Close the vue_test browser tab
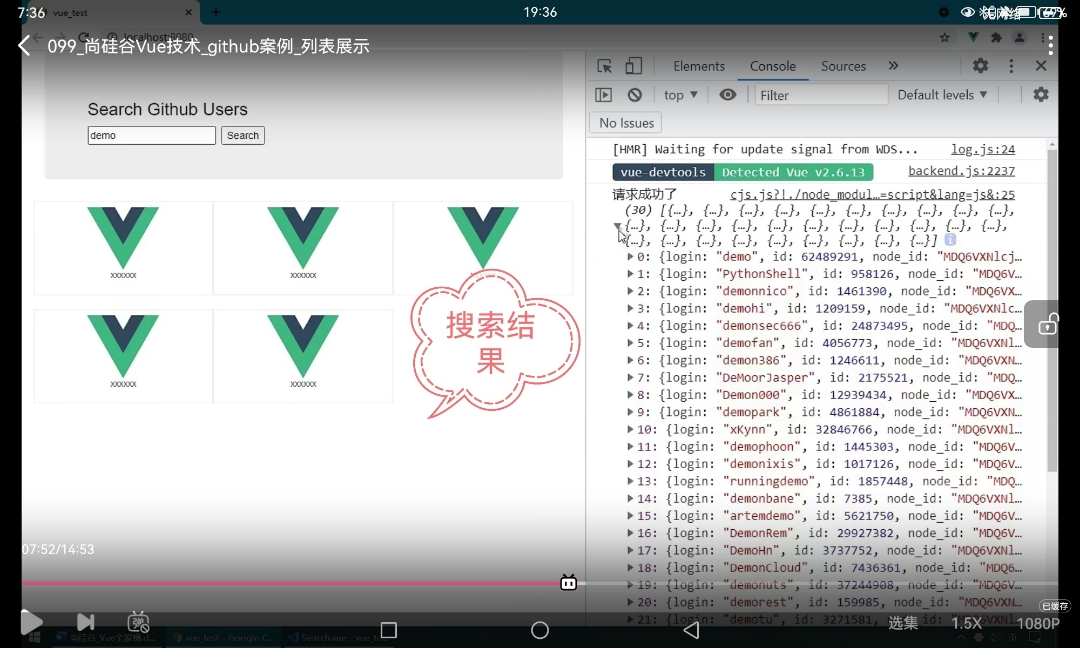Screen dimensions: 1080x648 click(189, 12)
